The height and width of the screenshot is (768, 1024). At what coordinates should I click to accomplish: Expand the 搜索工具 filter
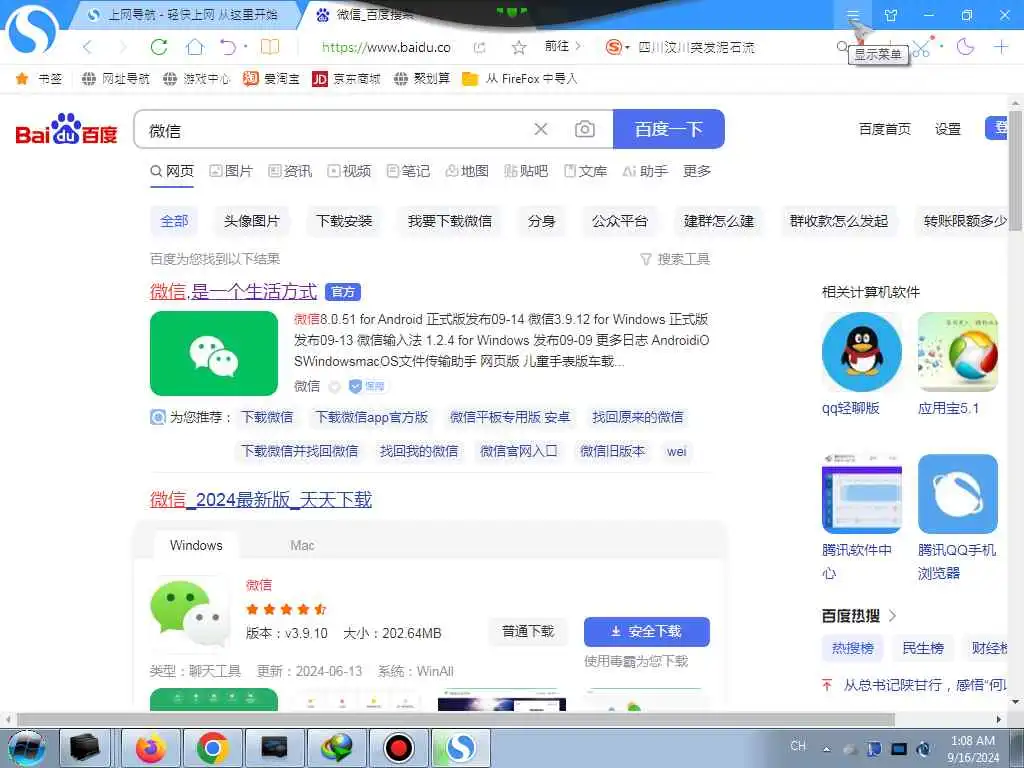tap(675, 259)
